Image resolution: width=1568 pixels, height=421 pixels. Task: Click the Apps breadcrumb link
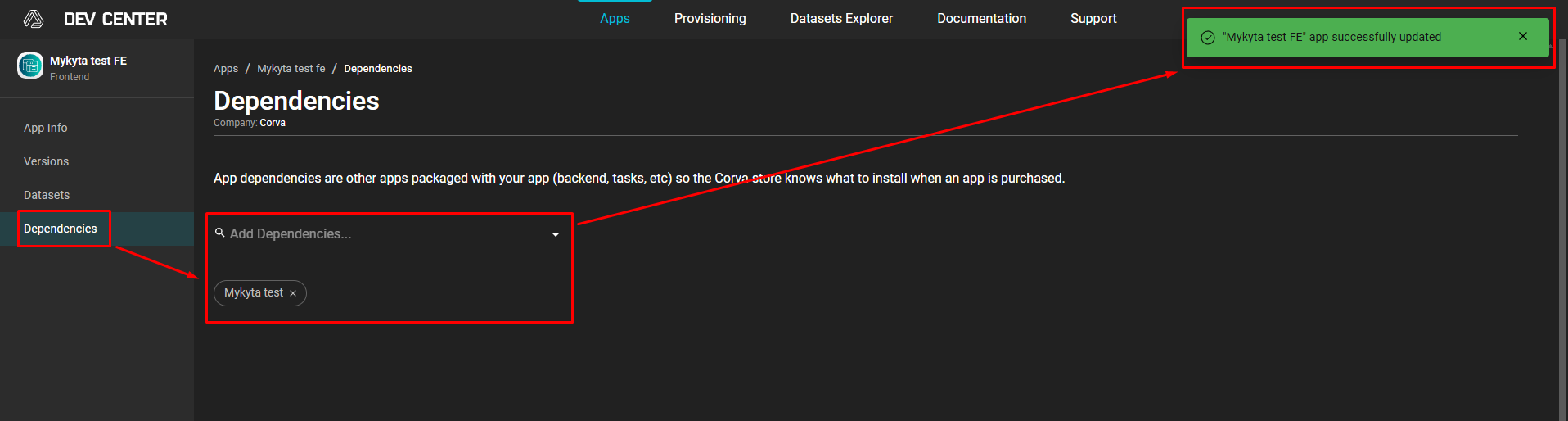(226, 69)
